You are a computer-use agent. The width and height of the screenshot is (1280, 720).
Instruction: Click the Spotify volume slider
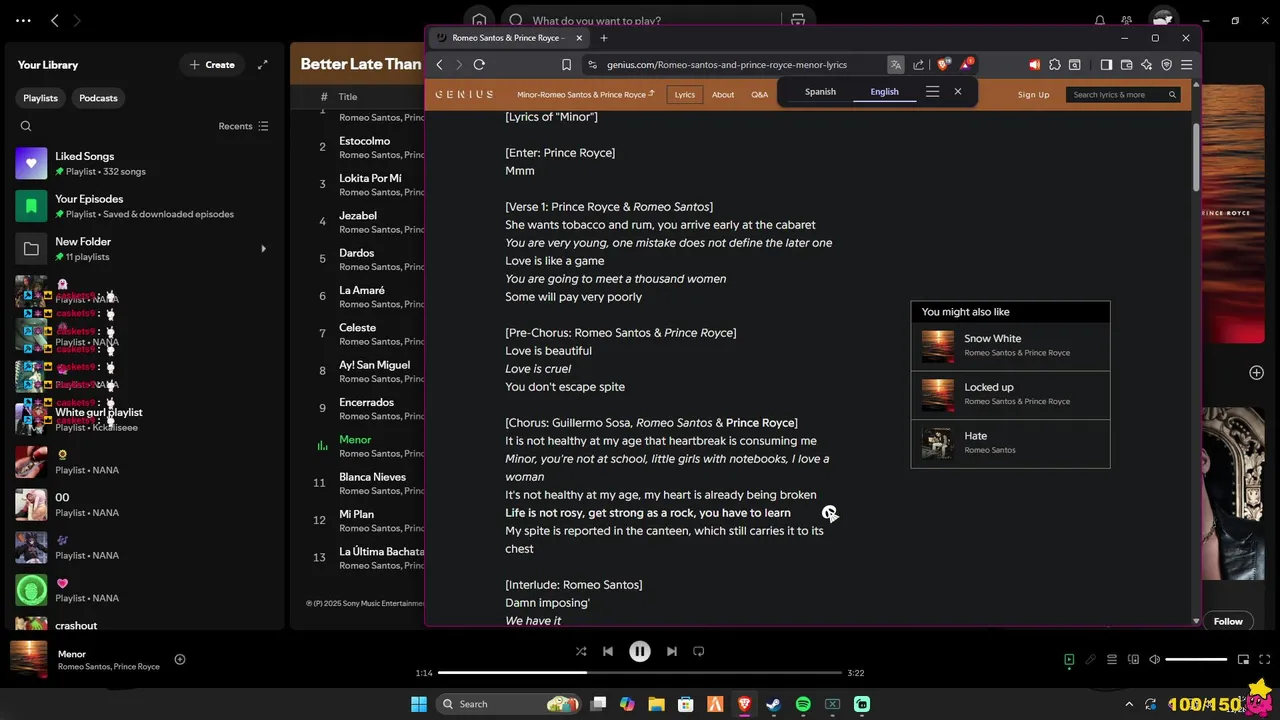1196,659
